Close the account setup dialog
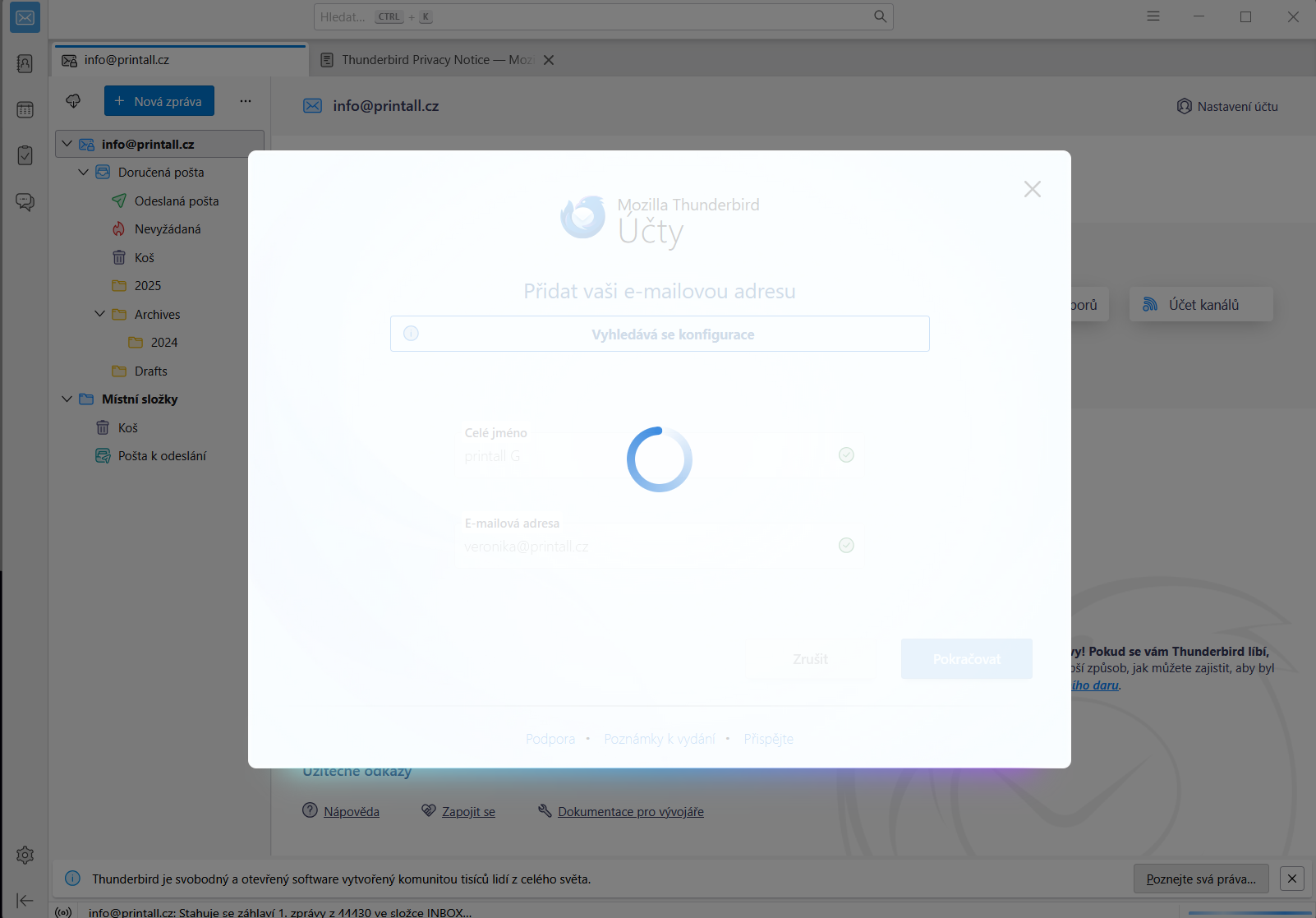 [1033, 189]
